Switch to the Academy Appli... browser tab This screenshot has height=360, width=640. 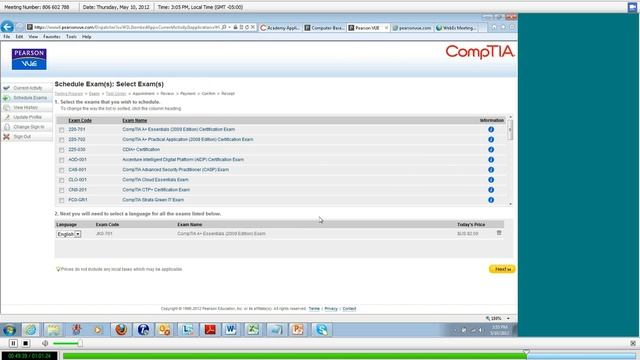(280, 28)
